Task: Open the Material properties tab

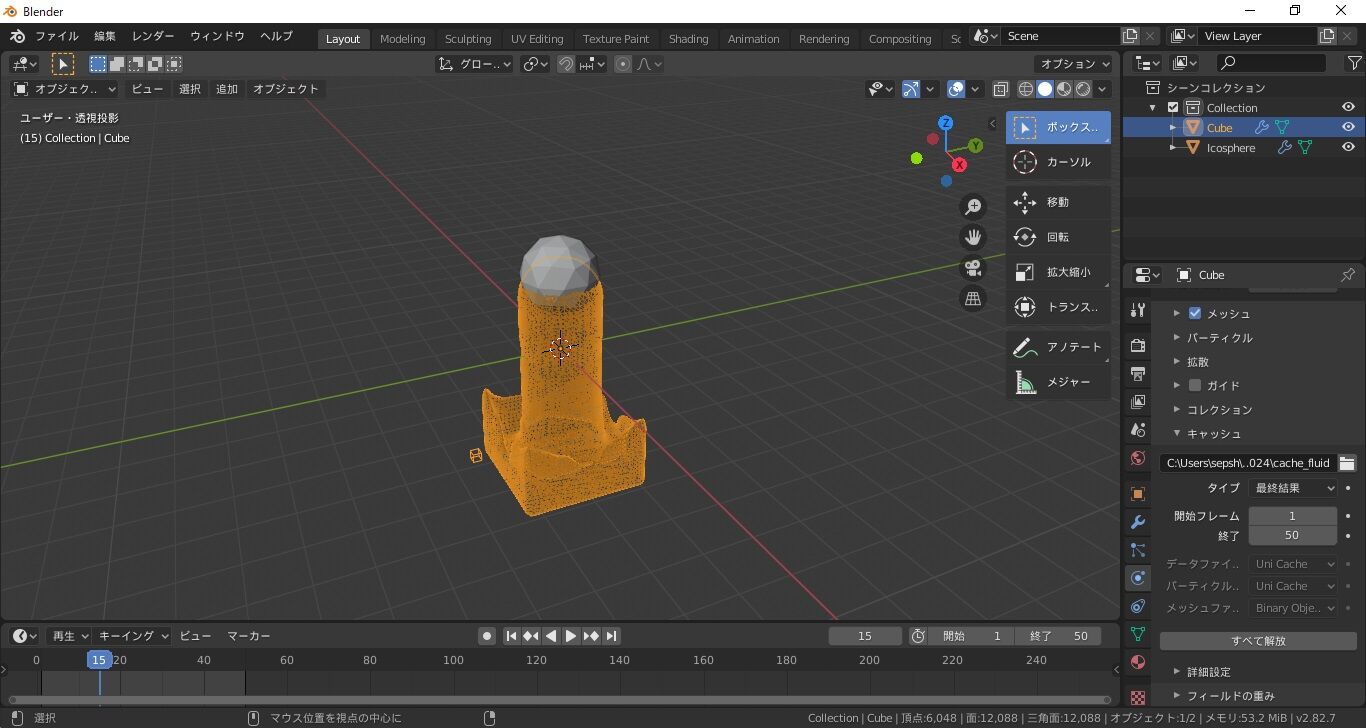Action: click(1137, 662)
